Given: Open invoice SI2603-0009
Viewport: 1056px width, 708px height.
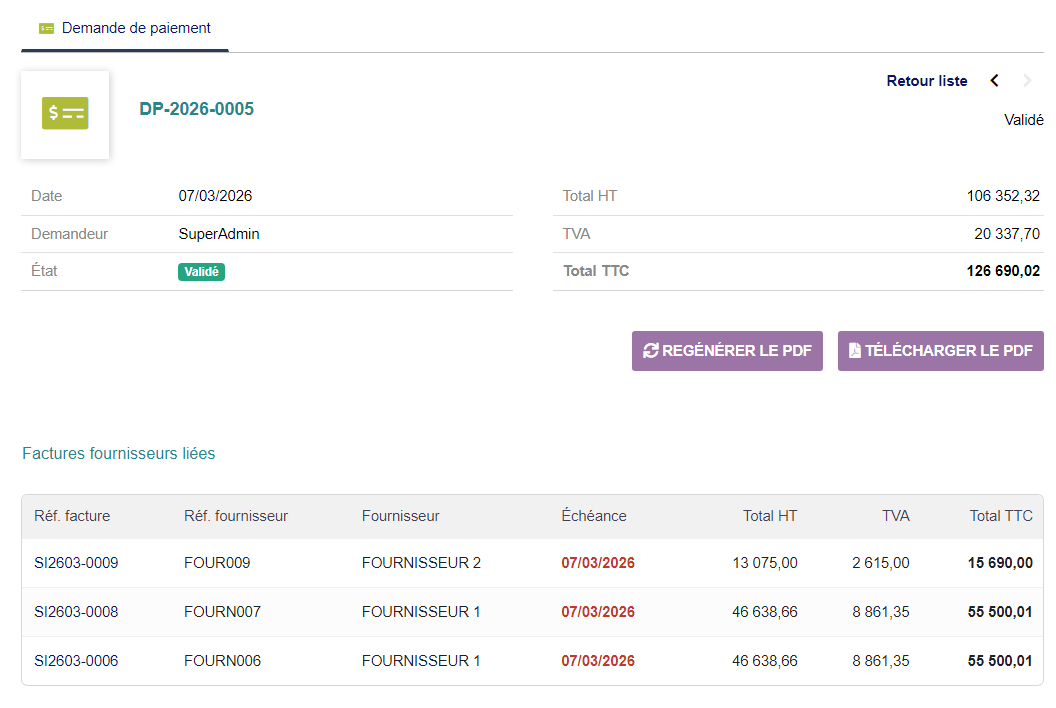Looking at the screenshot, I should click(x=76, y=563).
